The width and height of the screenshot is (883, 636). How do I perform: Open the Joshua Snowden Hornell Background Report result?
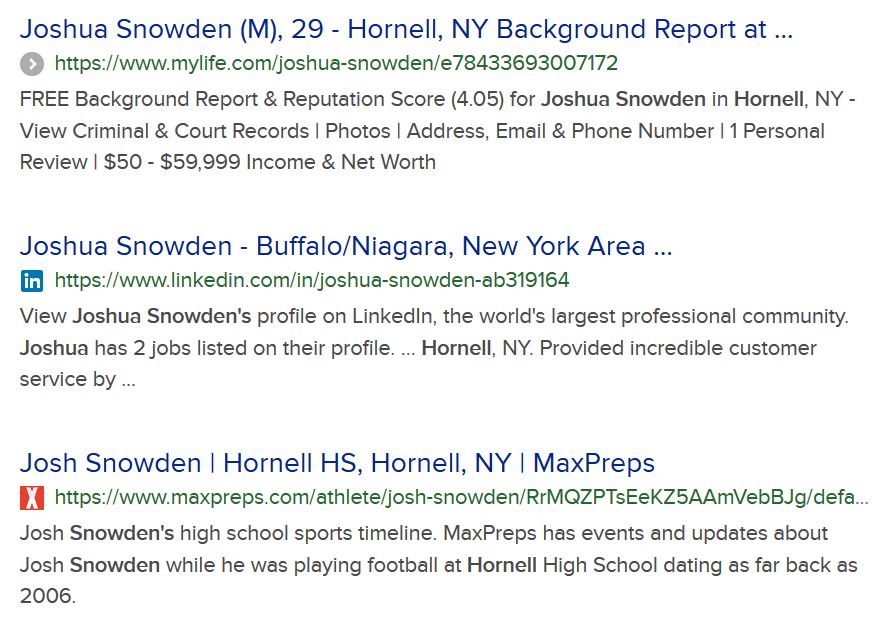pyautogui.click(x=390, y=28)
